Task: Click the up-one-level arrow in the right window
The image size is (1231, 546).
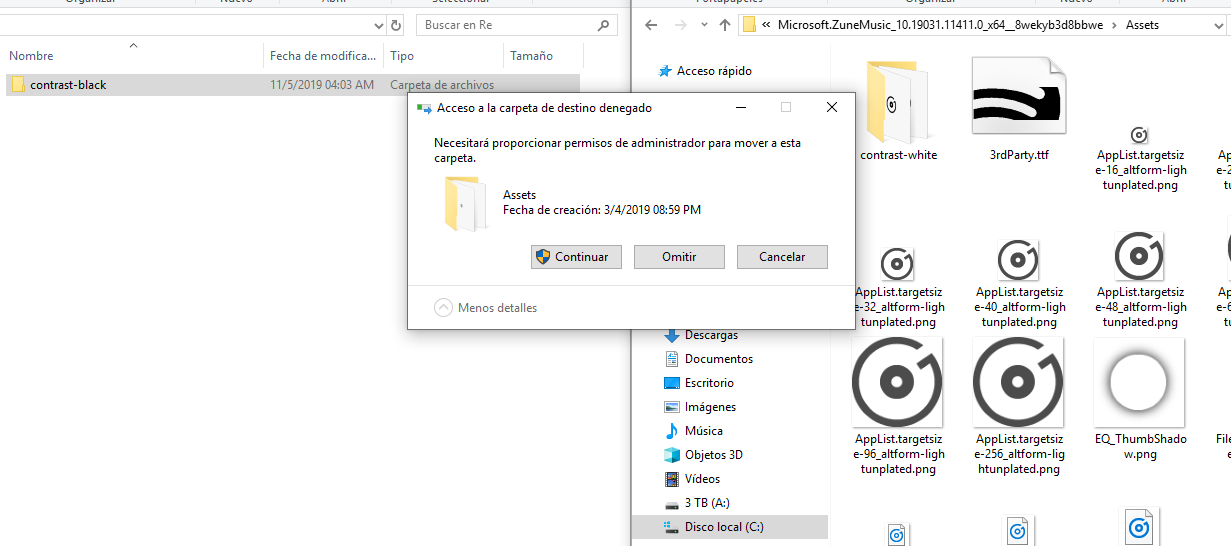Action: tap(725, 25)
